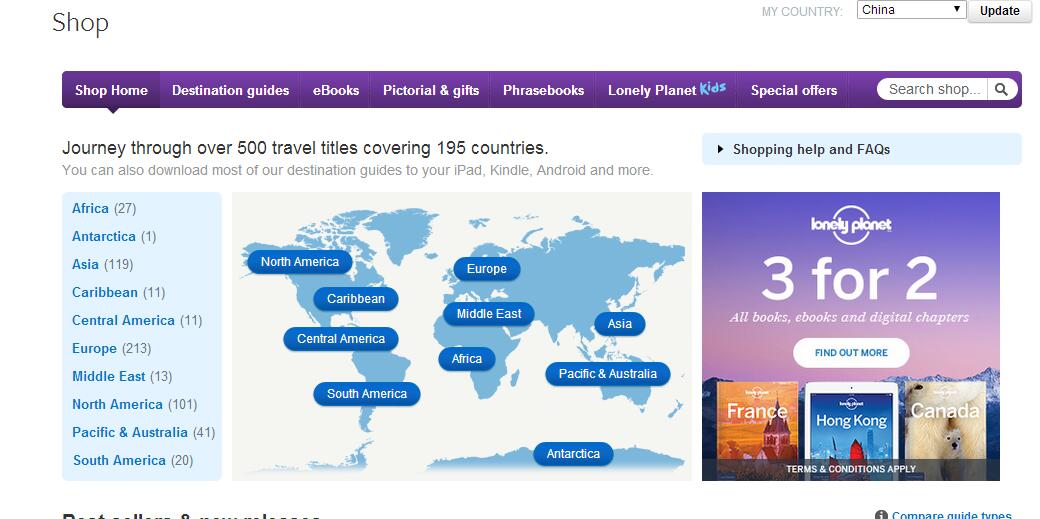Select the Asia label on the map
Screen dimensions: 1040x519
coord(619,324)
